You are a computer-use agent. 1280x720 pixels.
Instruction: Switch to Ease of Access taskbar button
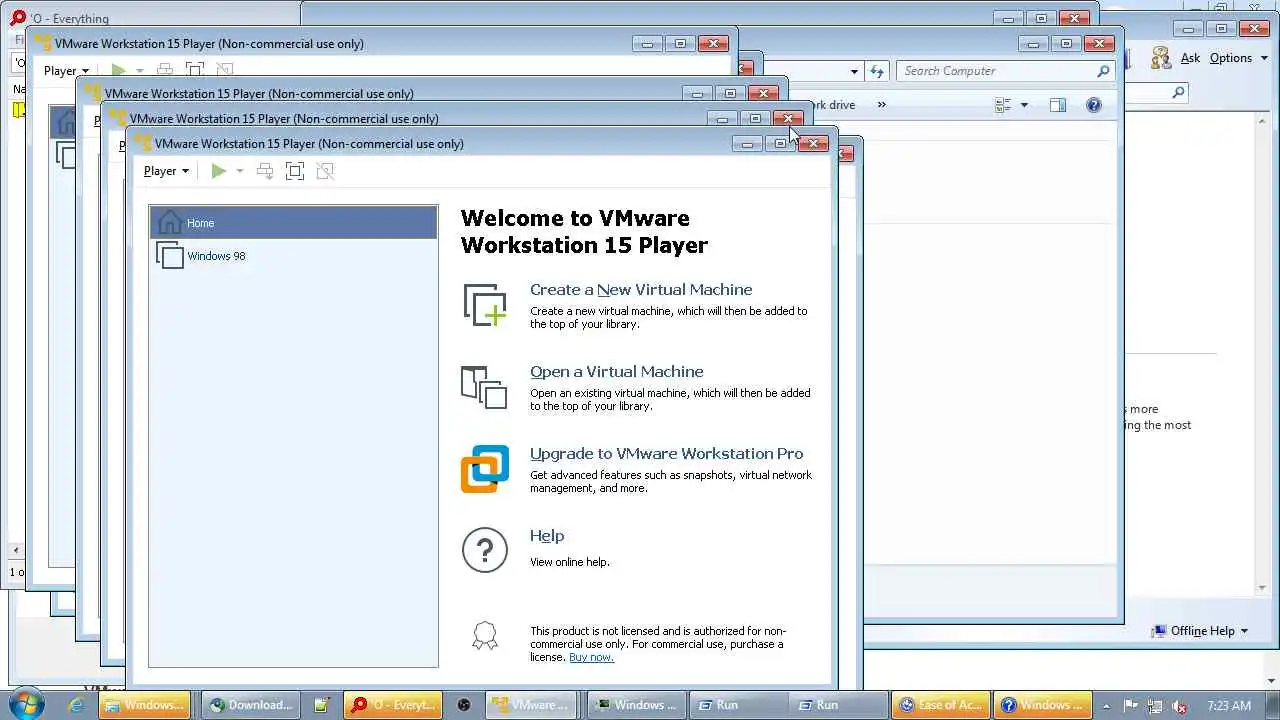[940, 705]
